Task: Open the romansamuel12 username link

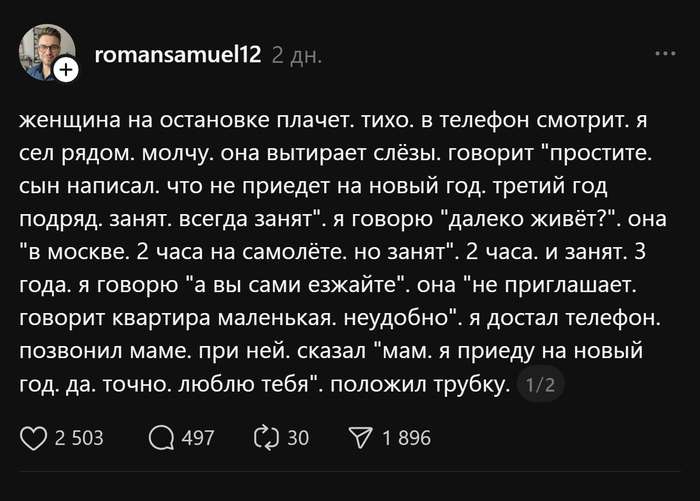Action: (178, 55)
